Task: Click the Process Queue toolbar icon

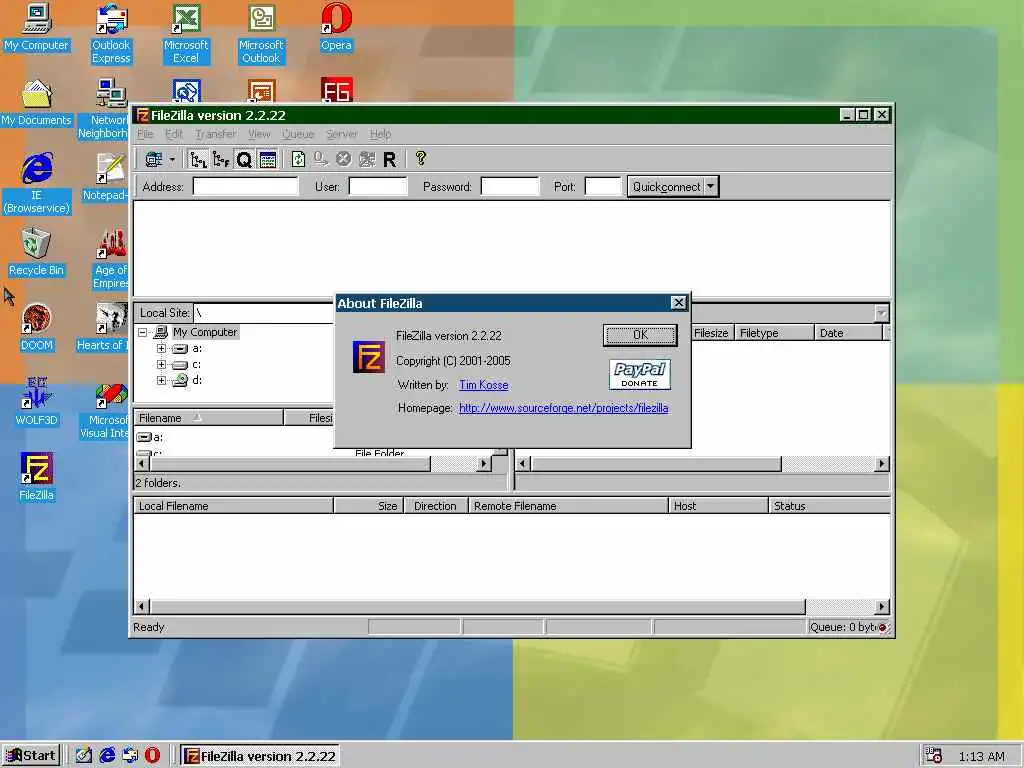Action: [x=321, y=159]
